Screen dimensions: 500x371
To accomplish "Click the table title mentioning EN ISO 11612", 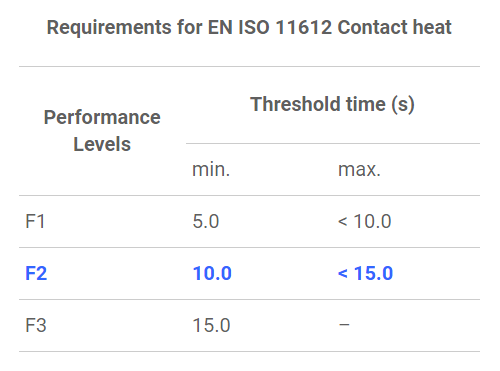I will click(249, 27).
